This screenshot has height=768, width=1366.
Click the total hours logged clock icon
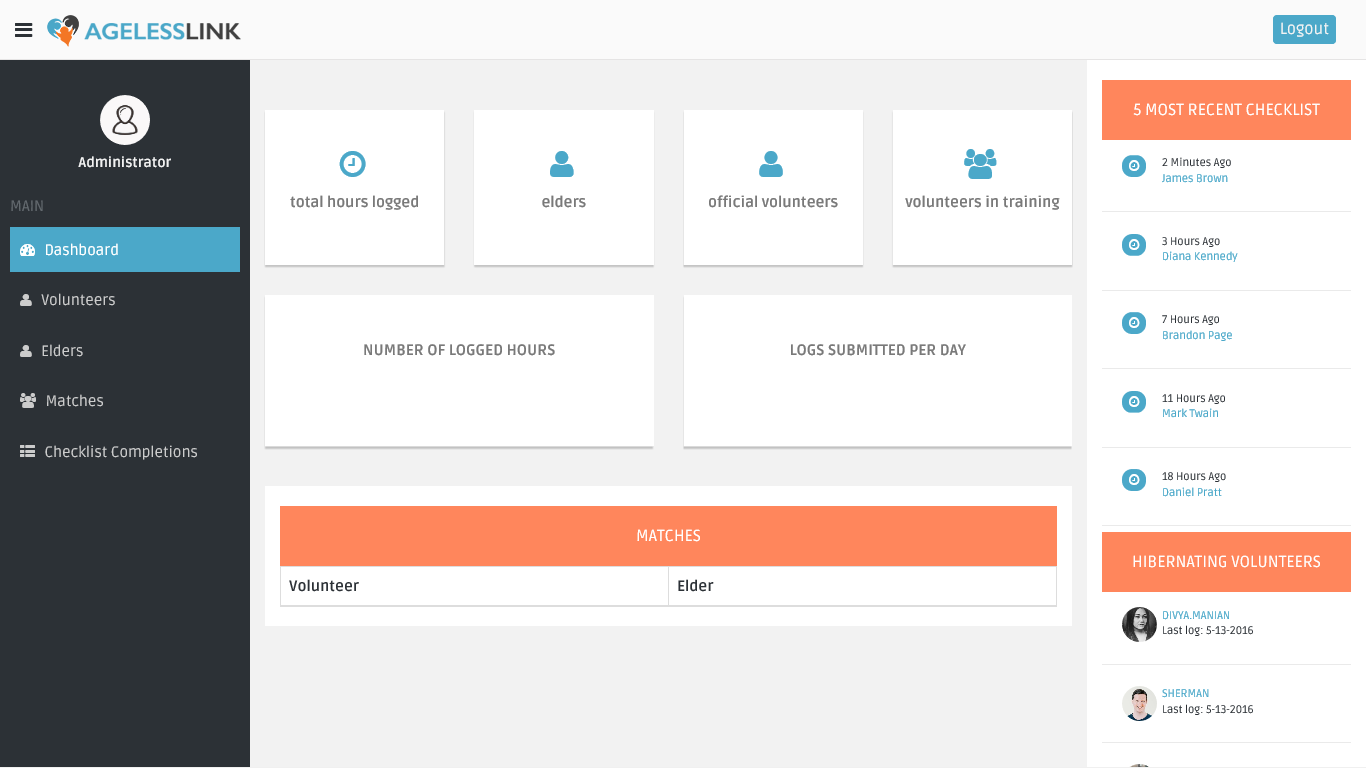coord(353,164)
